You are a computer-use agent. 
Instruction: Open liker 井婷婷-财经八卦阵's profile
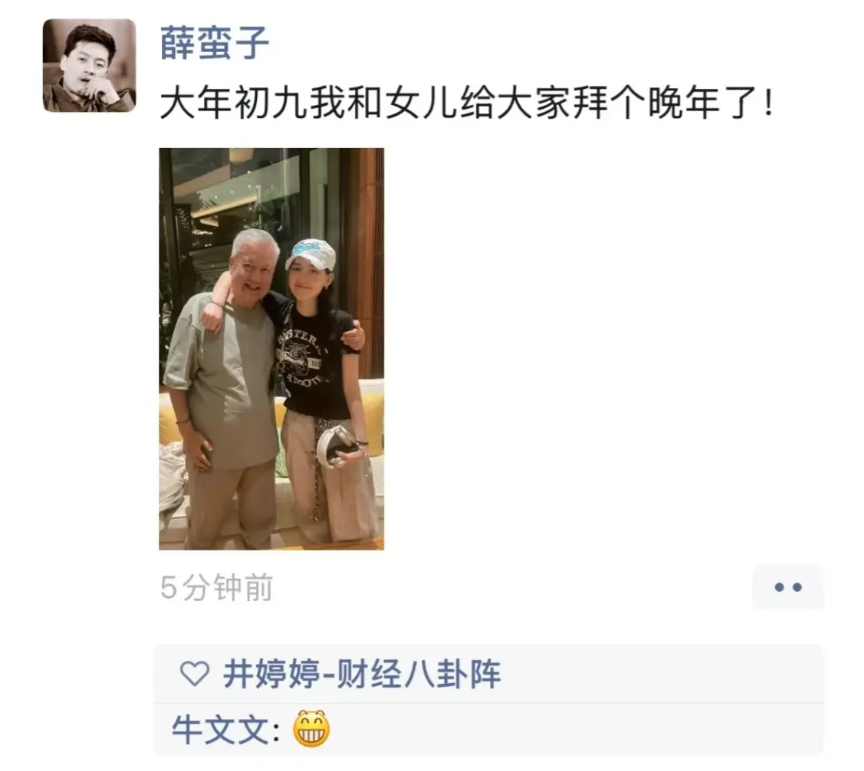(x=362, y=673)
